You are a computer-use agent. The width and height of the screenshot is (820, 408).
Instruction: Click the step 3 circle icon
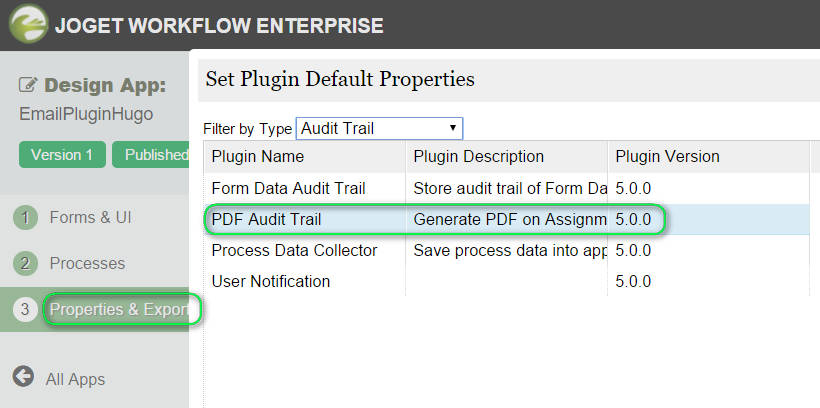pyautogui.click(x=25, y=310)
